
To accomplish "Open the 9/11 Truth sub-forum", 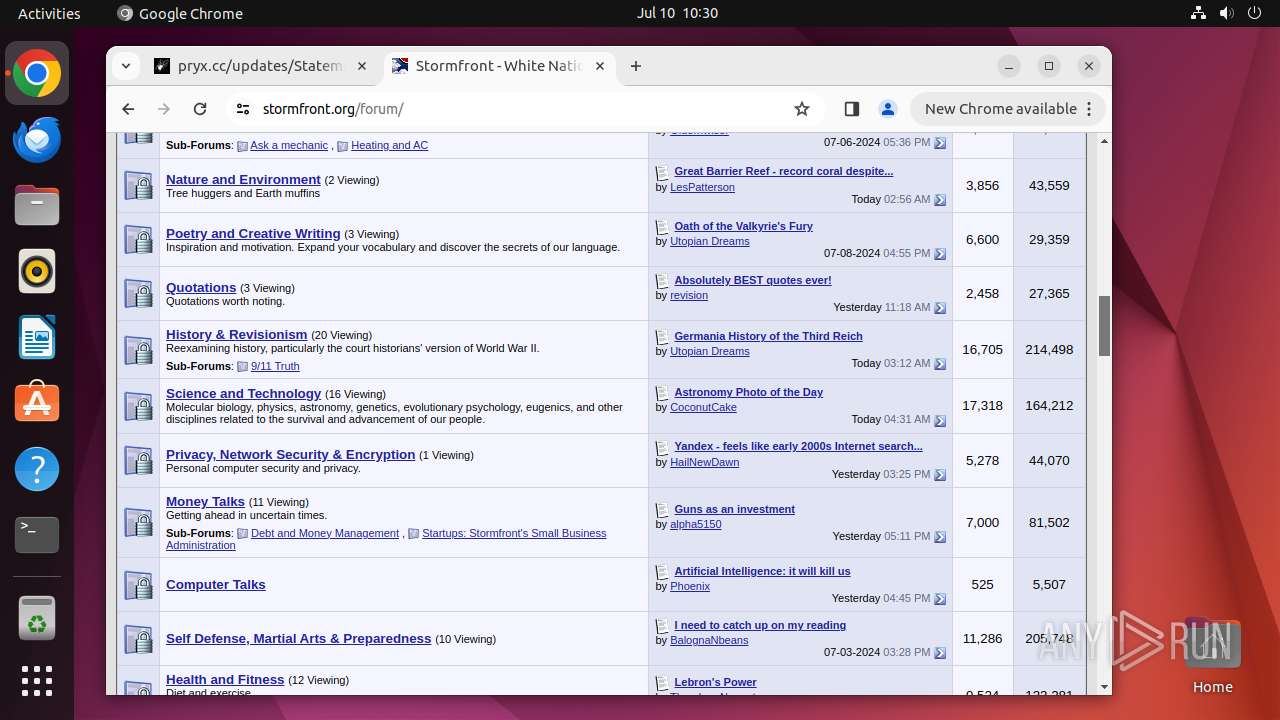I will [x=275, y=366].
